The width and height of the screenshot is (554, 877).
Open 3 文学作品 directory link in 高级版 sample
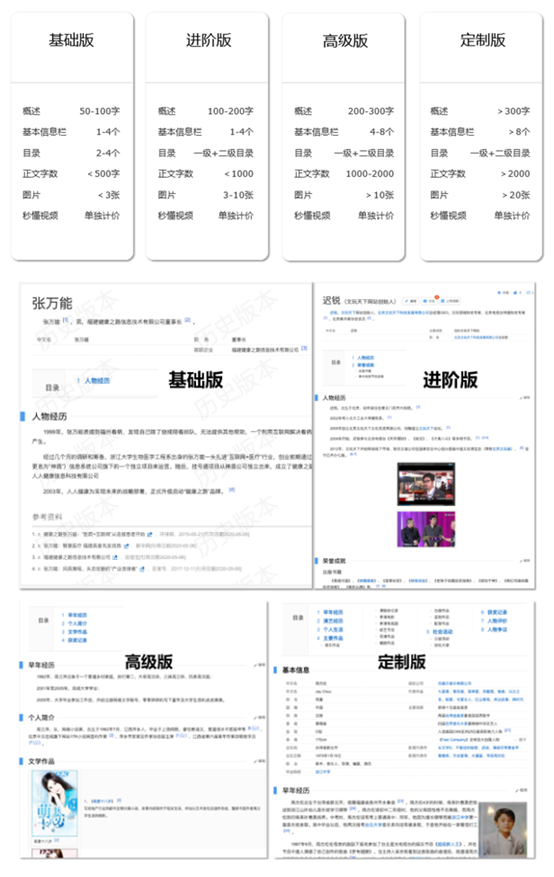pos(74,631)
